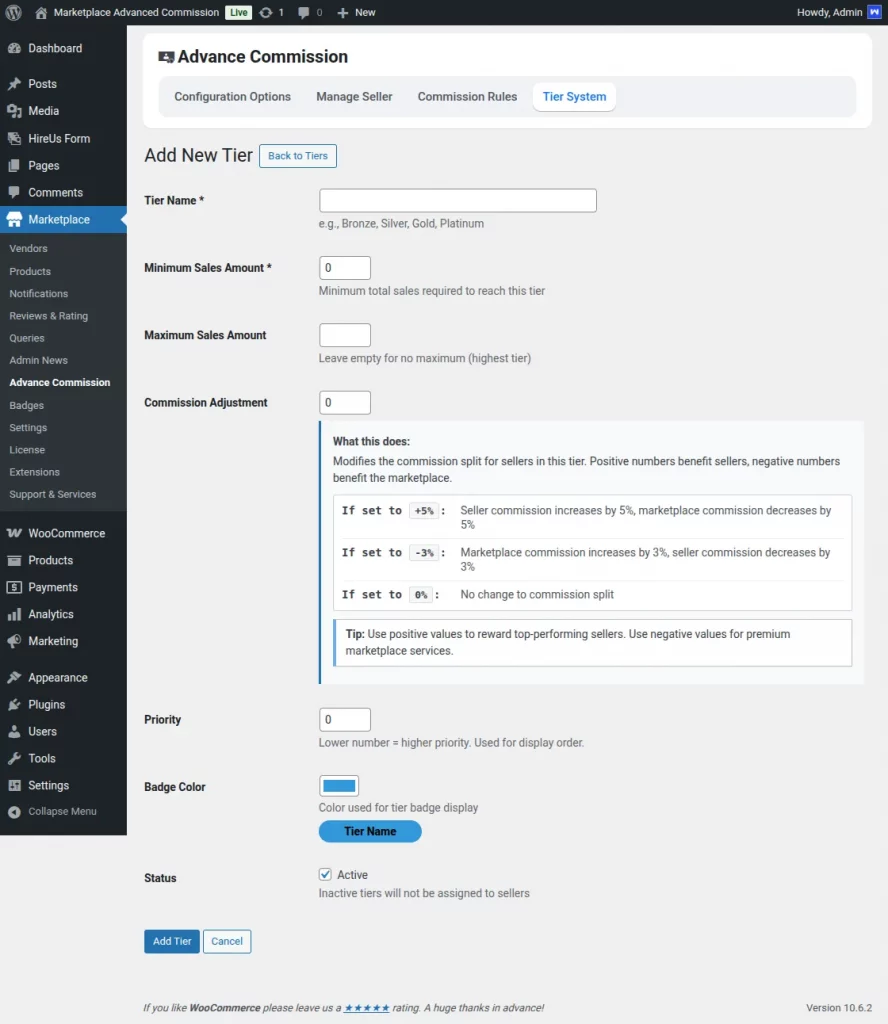Click the WordPress logo icon
Screen dimensions: 888x1024
click(13, 12)
